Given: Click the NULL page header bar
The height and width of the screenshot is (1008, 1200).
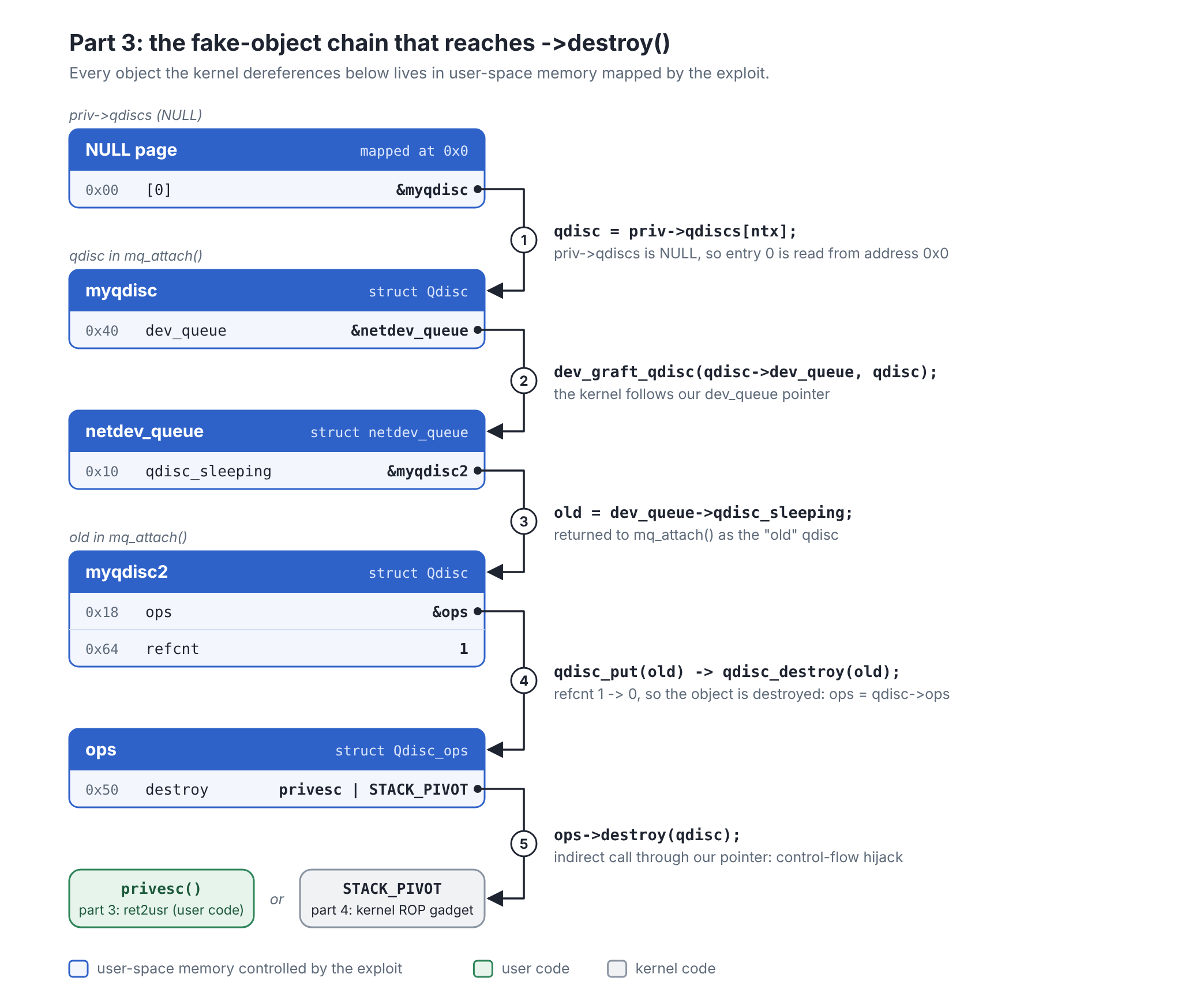Looking at the screenshot, I should pyautogui.click(x=277, y=150).
